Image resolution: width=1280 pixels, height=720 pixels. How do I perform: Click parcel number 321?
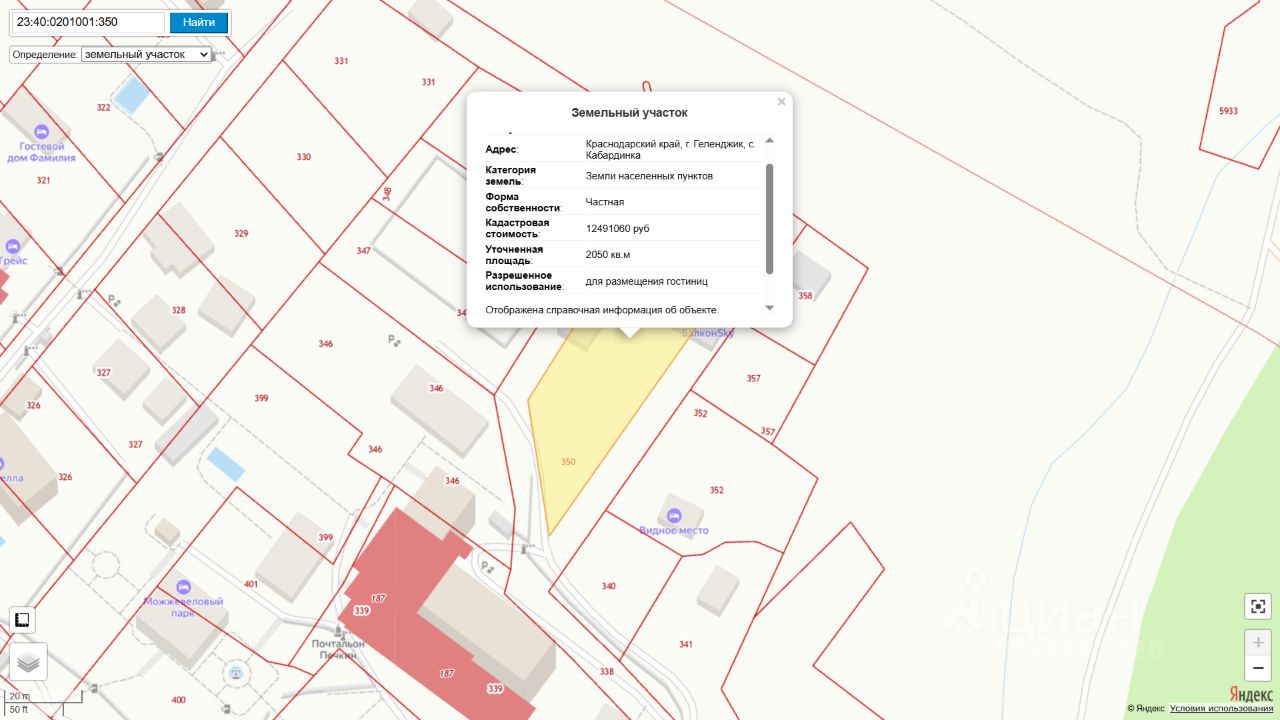[43, 180]
